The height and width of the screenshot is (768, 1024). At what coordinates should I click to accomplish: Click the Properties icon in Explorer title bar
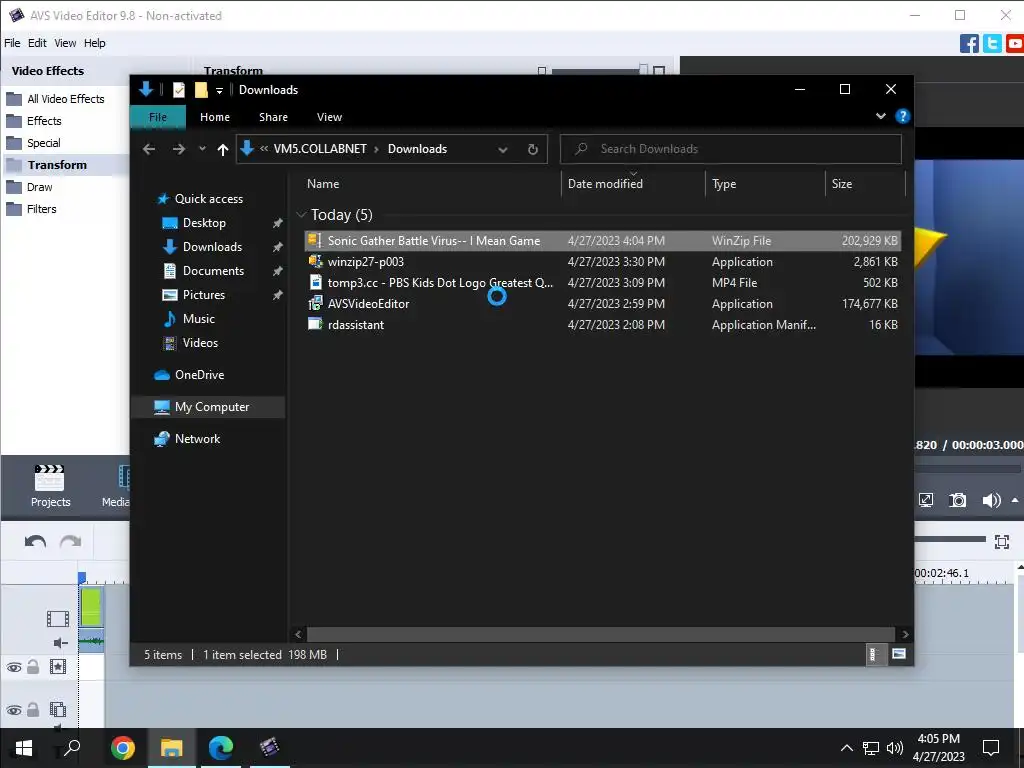(178, 89)
